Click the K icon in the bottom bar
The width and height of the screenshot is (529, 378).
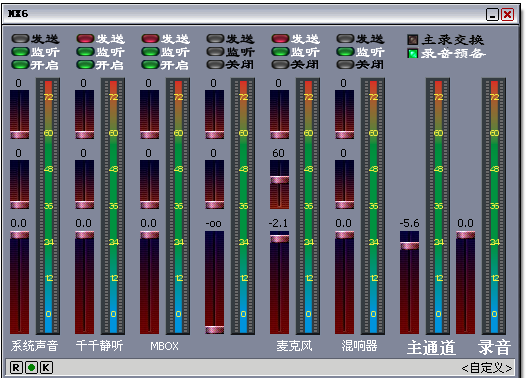point(47,368)
